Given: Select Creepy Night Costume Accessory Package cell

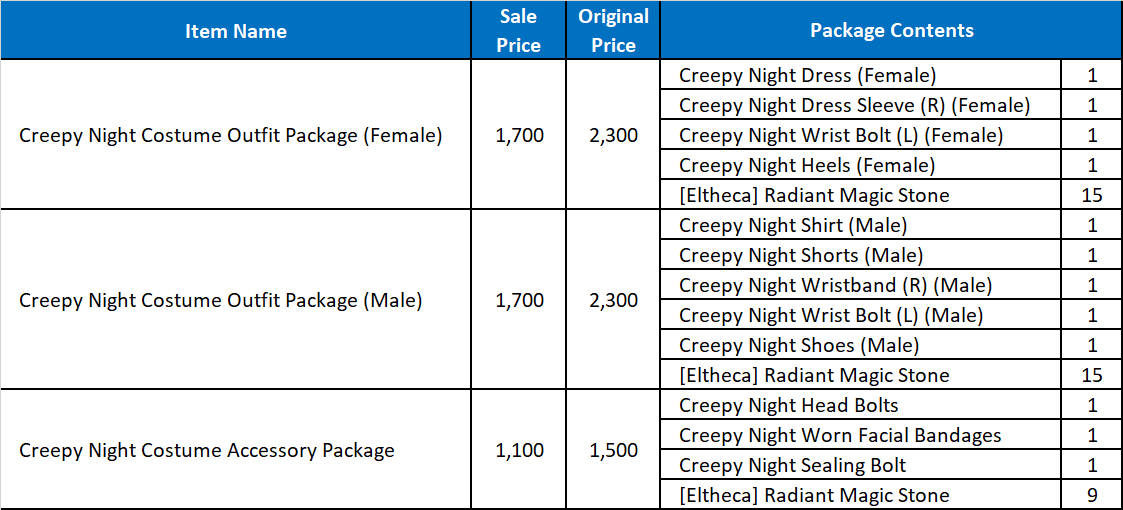Looking at the screenshot, I should (x=236, y=450).
